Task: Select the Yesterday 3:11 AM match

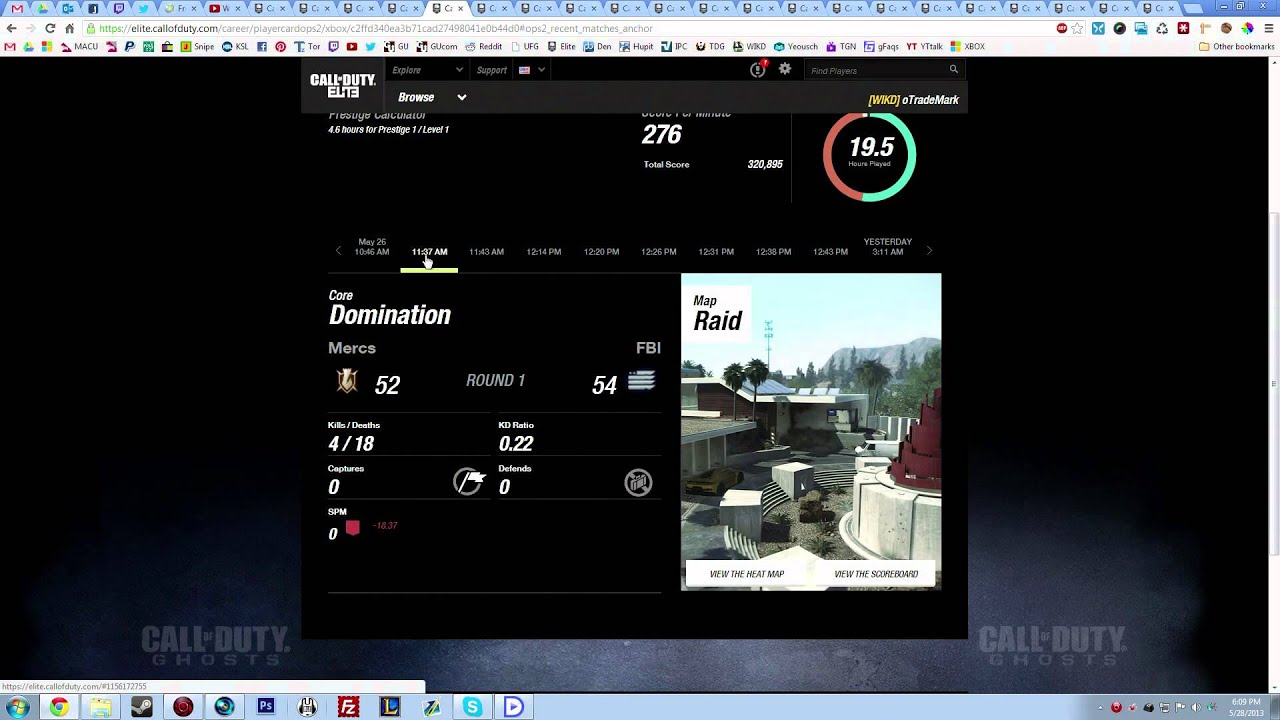Action: click(888, 247)
